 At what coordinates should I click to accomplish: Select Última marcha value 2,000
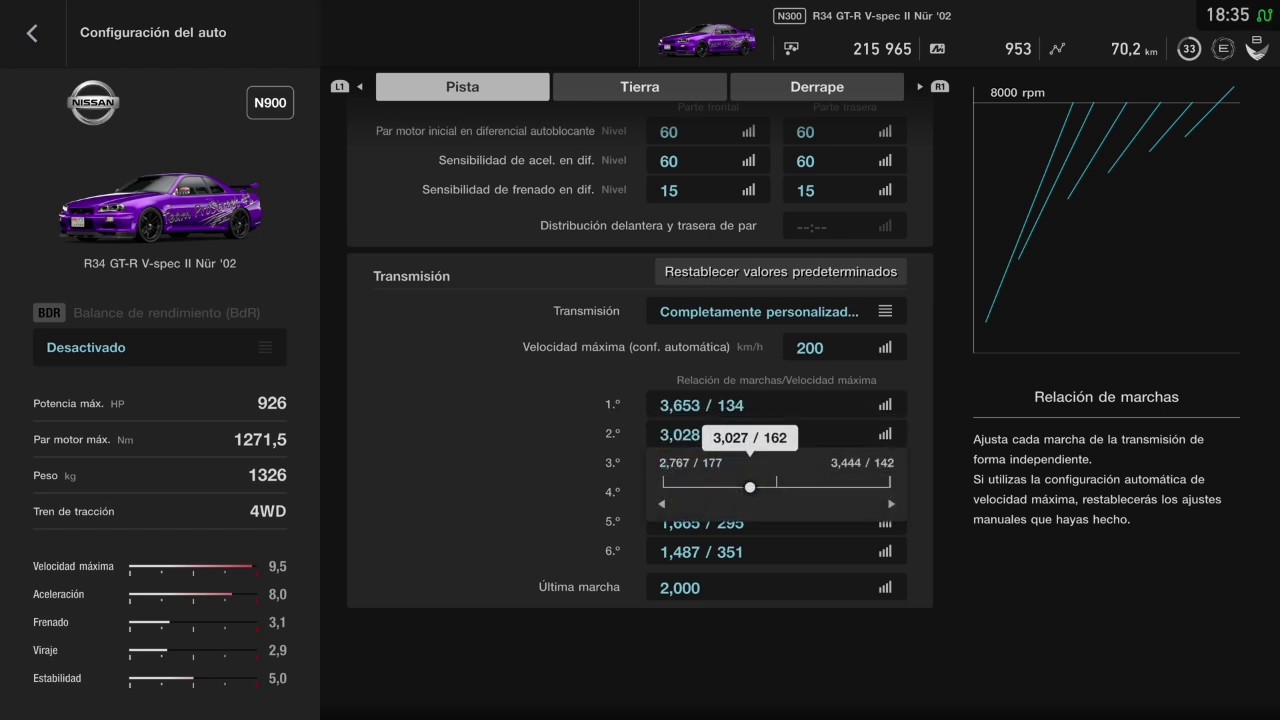tap(776, 588)
